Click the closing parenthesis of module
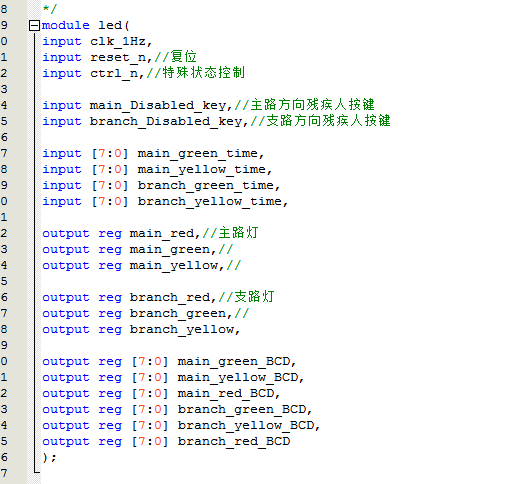The width and height of the screenshot is (528, 484). coord(45,458)
